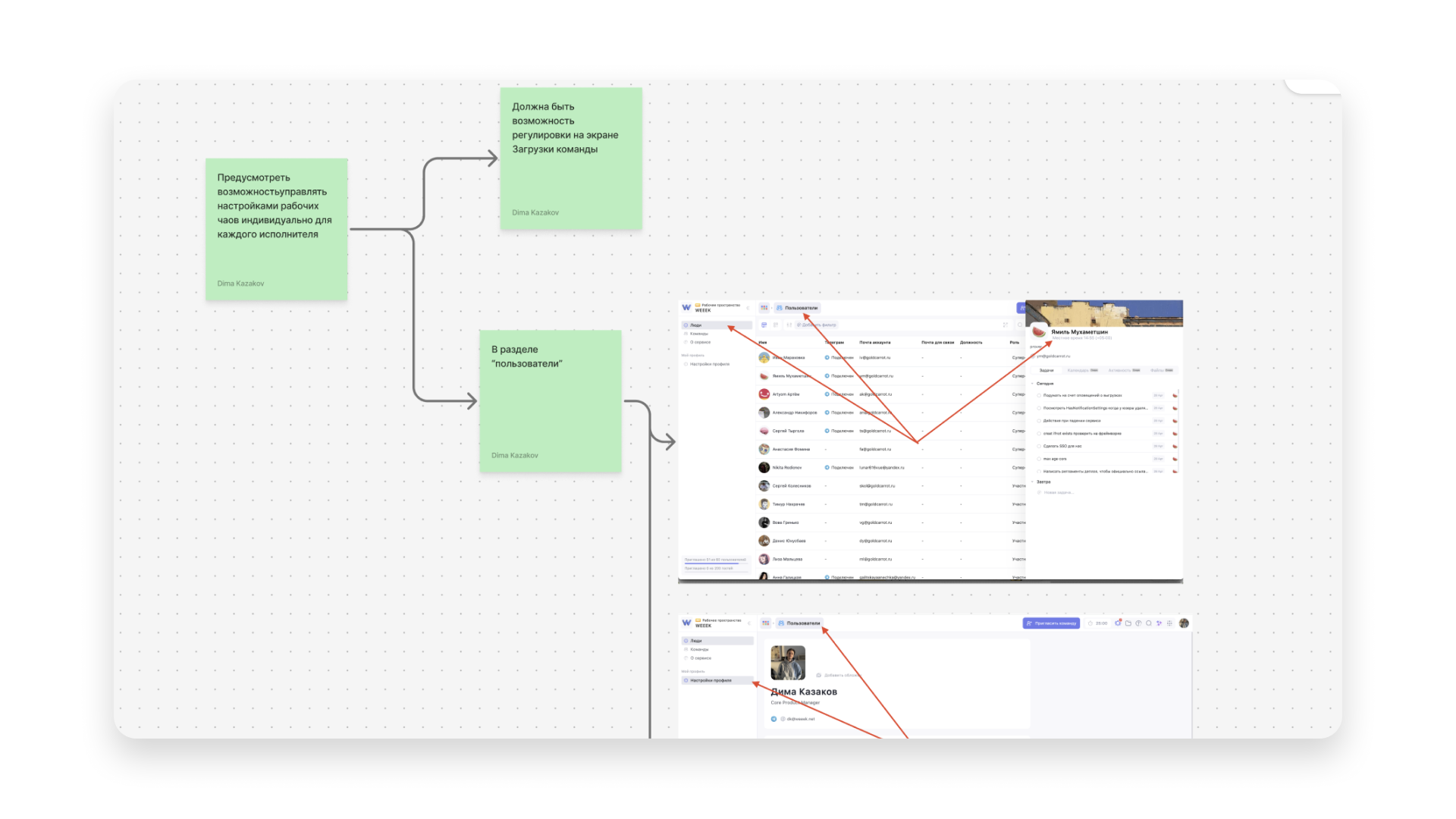Check the 'max age cors' task checkbox
Screen dimensions: 1456x819
coord(1039,459)
